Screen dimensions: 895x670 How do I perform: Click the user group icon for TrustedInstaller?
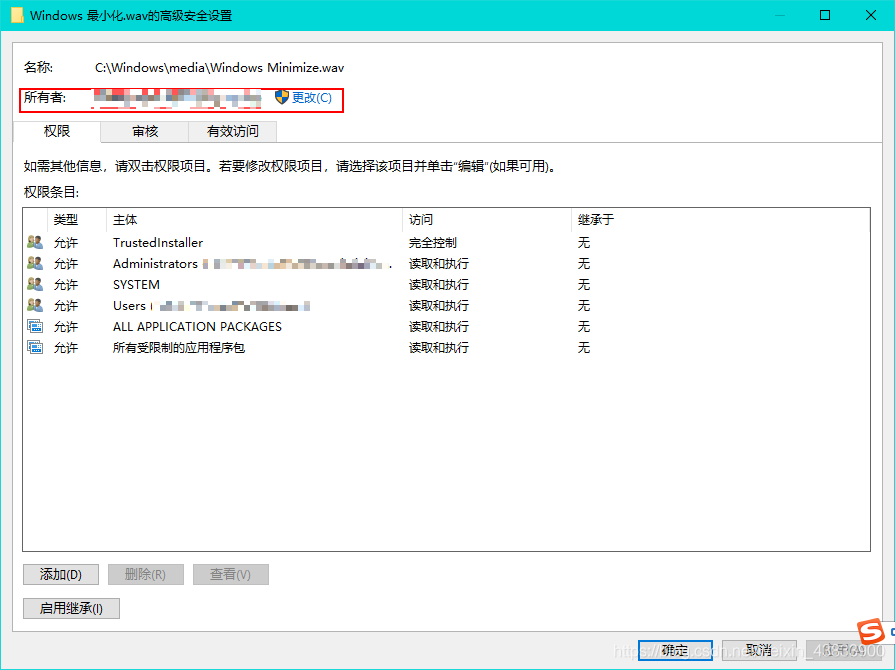click(35, 243)
